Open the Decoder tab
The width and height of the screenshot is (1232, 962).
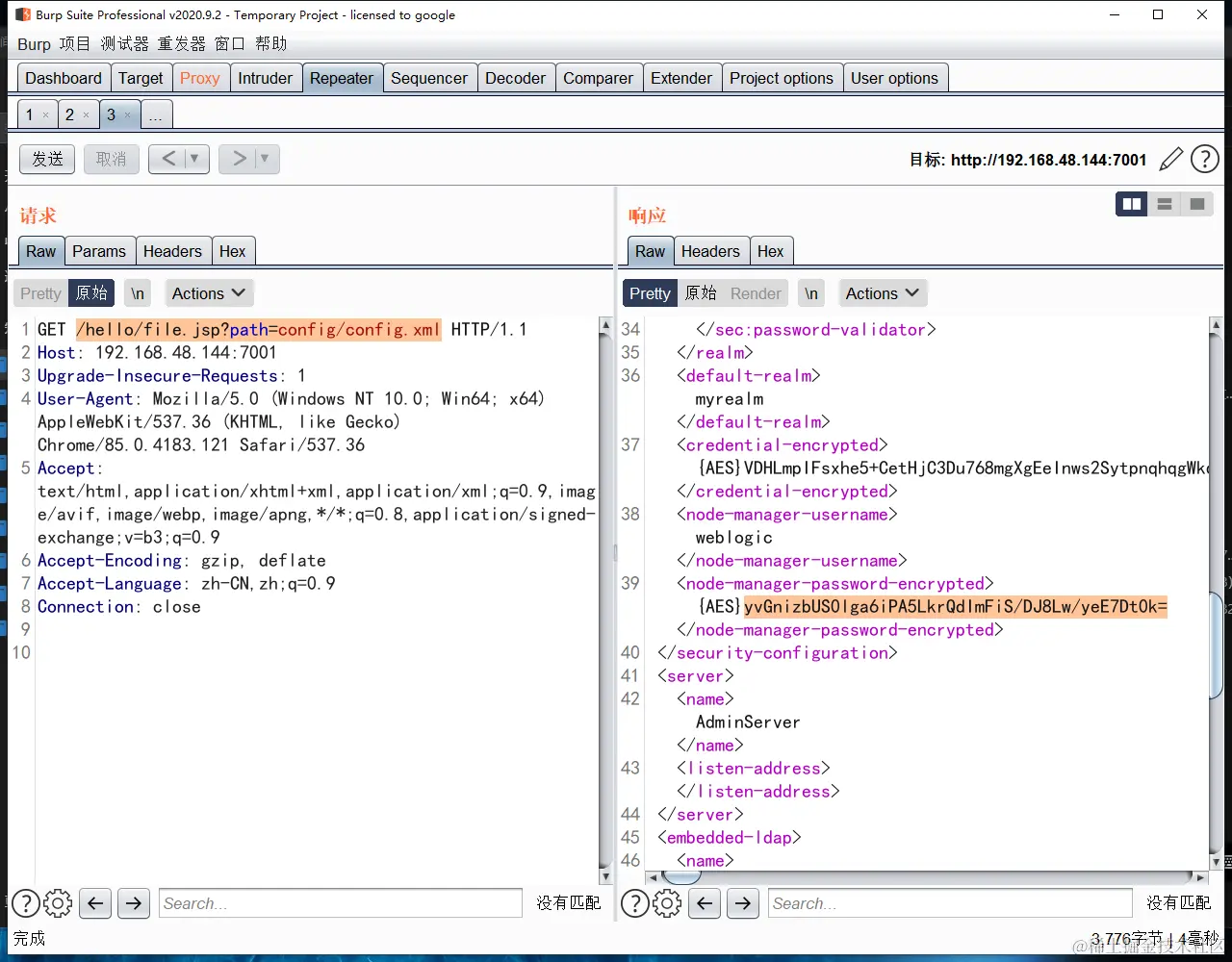click(x=515, y=78)
